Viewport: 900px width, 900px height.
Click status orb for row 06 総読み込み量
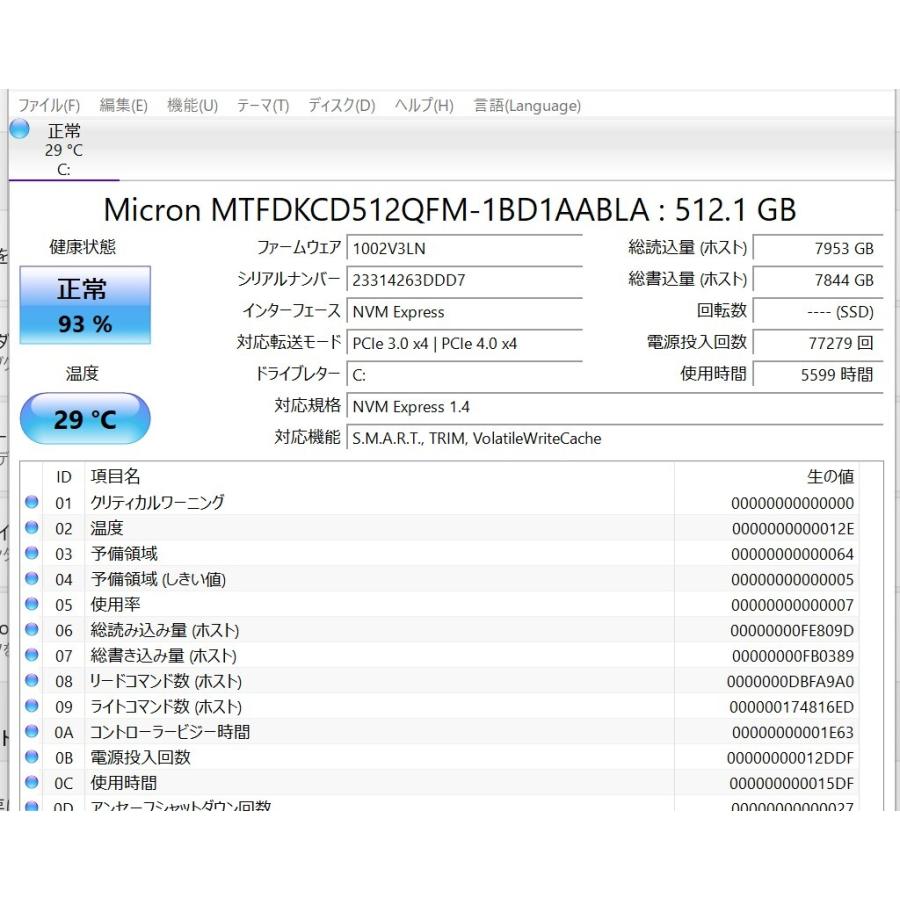coord(32,630)
